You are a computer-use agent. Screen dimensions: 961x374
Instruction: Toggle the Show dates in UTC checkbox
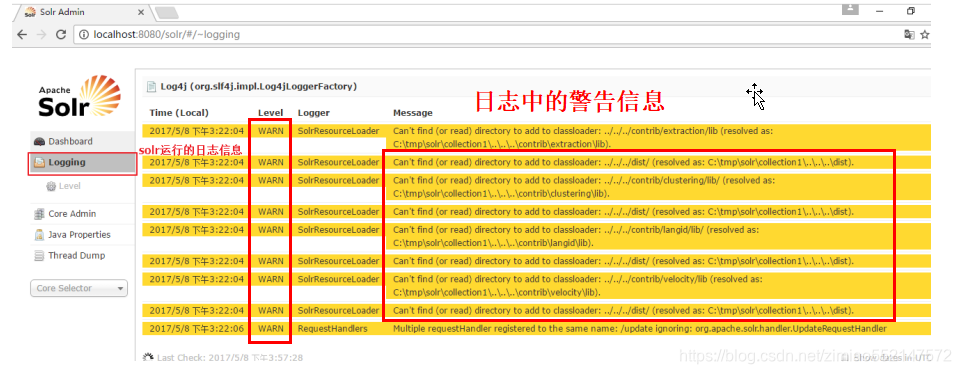pyautogui.click(x=845, y=357)
